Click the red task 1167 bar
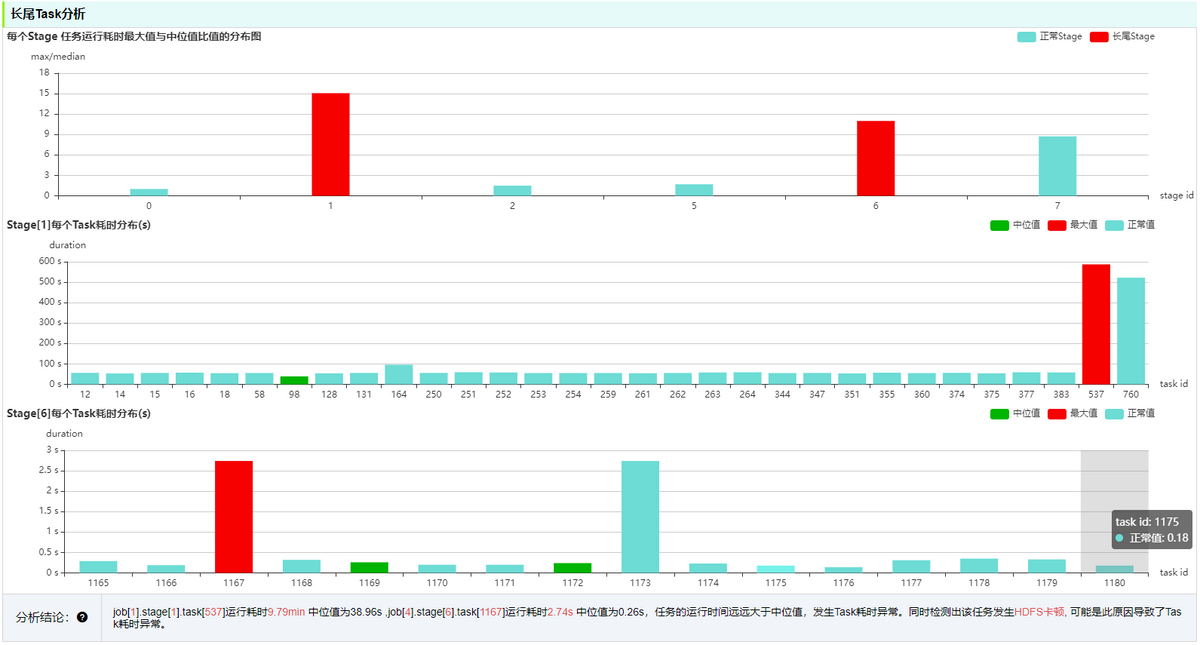This screenshot has height=645, width=1200. point(234,517)
